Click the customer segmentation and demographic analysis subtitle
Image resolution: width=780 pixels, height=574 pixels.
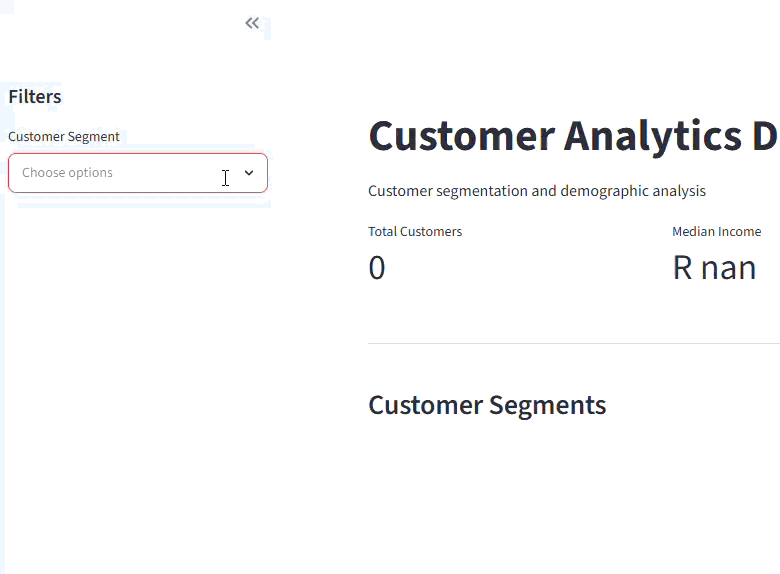click(x=537, y=191)
